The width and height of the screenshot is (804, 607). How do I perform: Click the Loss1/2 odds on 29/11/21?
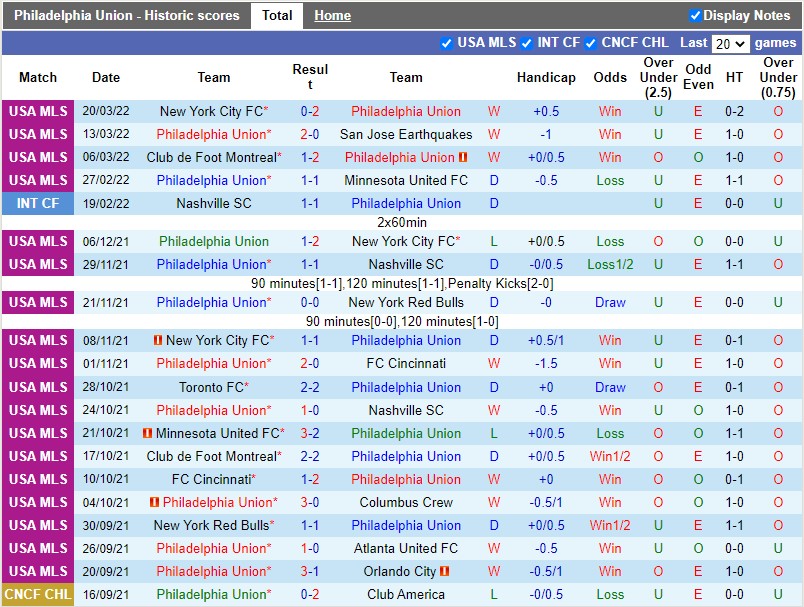[x=610, y=265]
